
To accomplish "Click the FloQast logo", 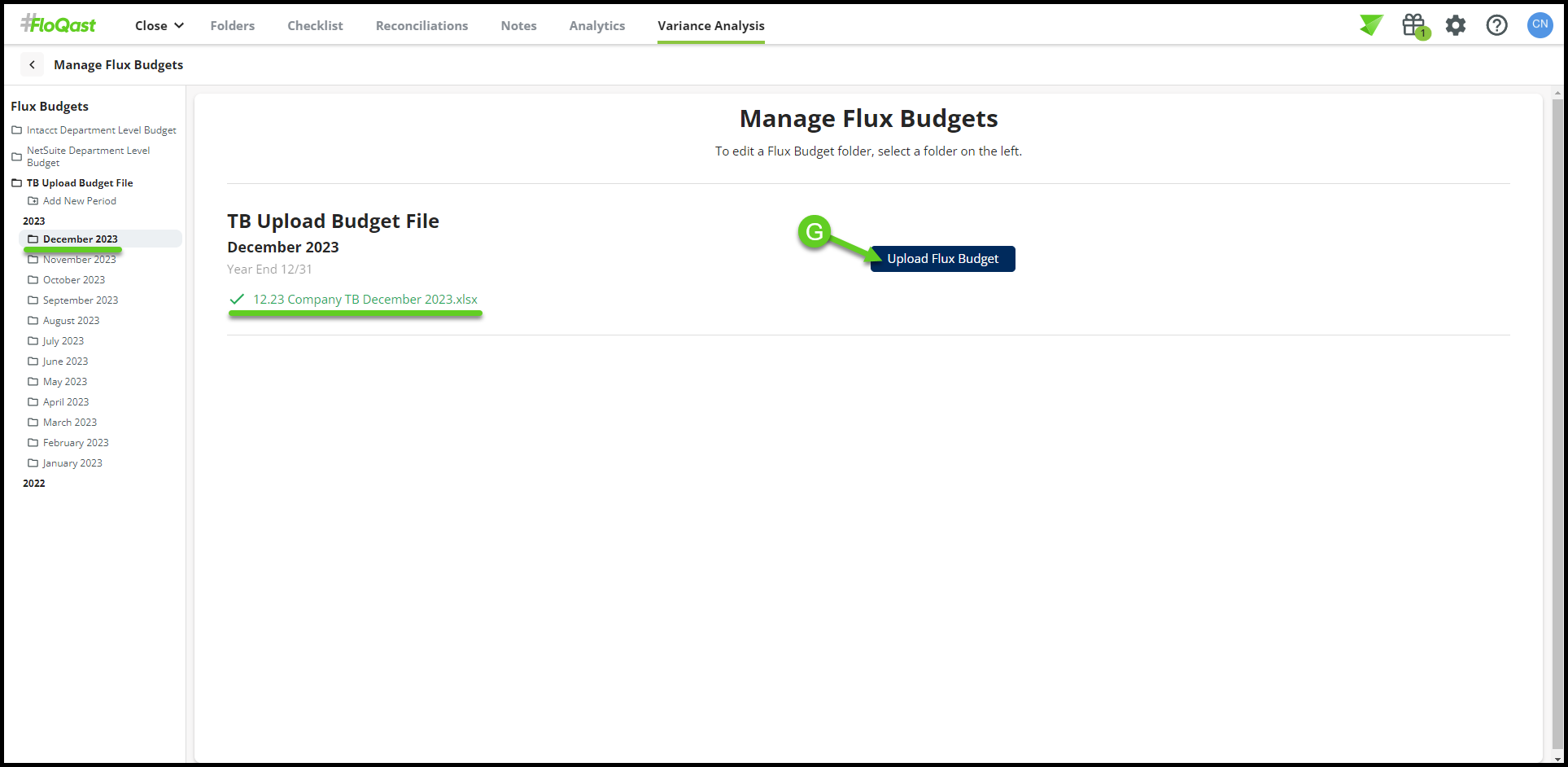I will pos(59,24).
